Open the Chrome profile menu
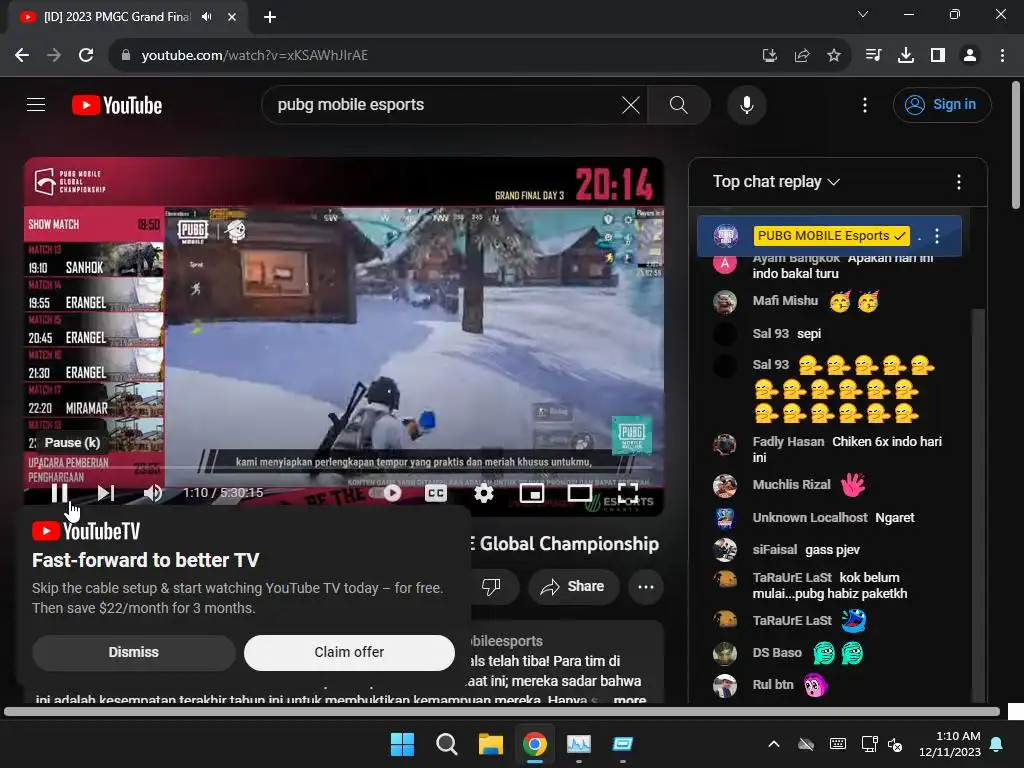The width and height of the screenshot is (1024, 768). (x=970, y=56)
